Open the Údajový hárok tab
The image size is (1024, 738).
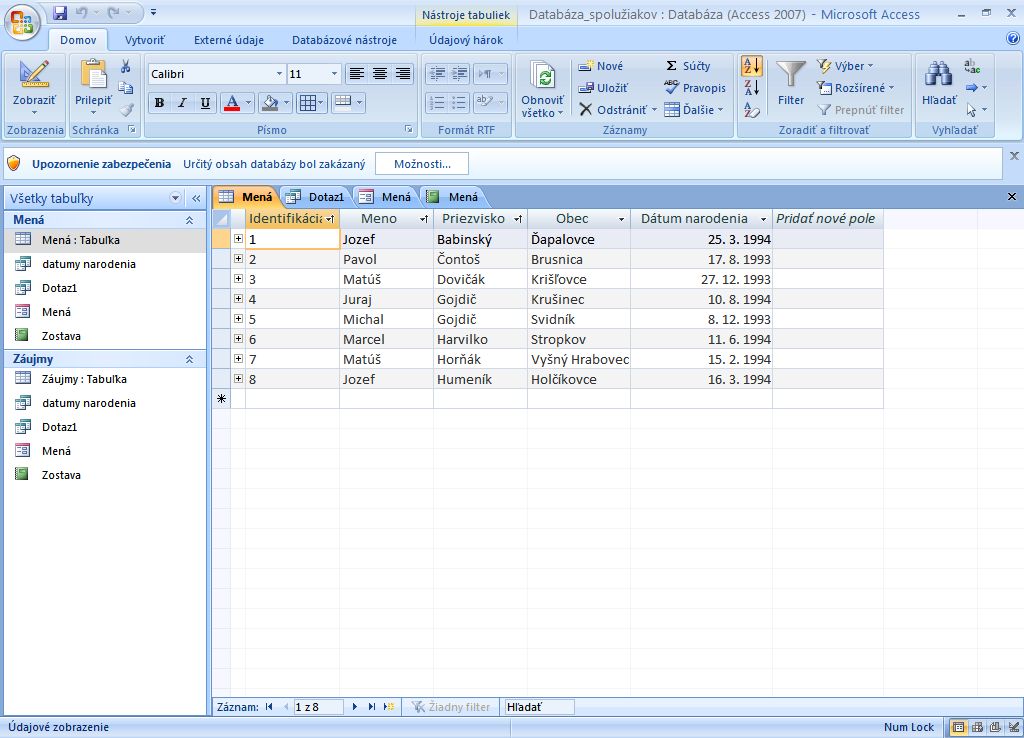466,40
